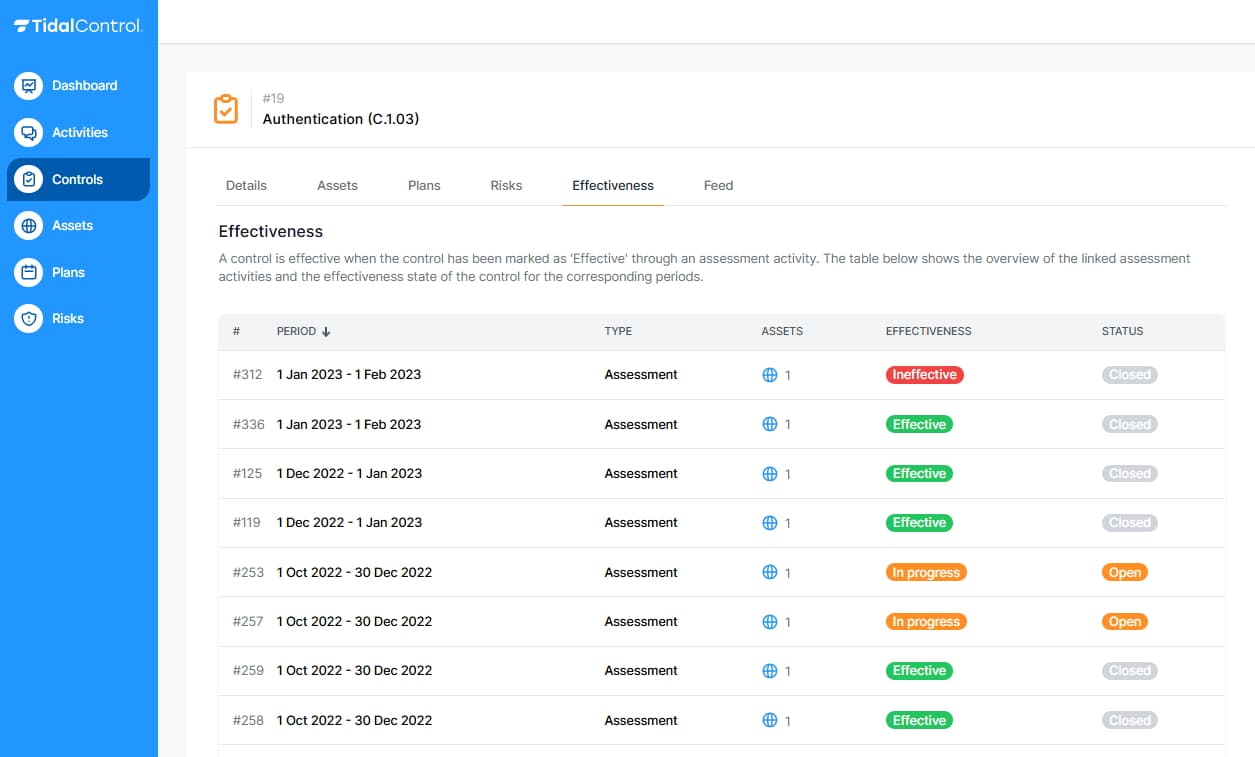Screen dimensions: 1255x757
Task: Click the Ineffective badge on assessment #312
Action: (x=924, y=374)
